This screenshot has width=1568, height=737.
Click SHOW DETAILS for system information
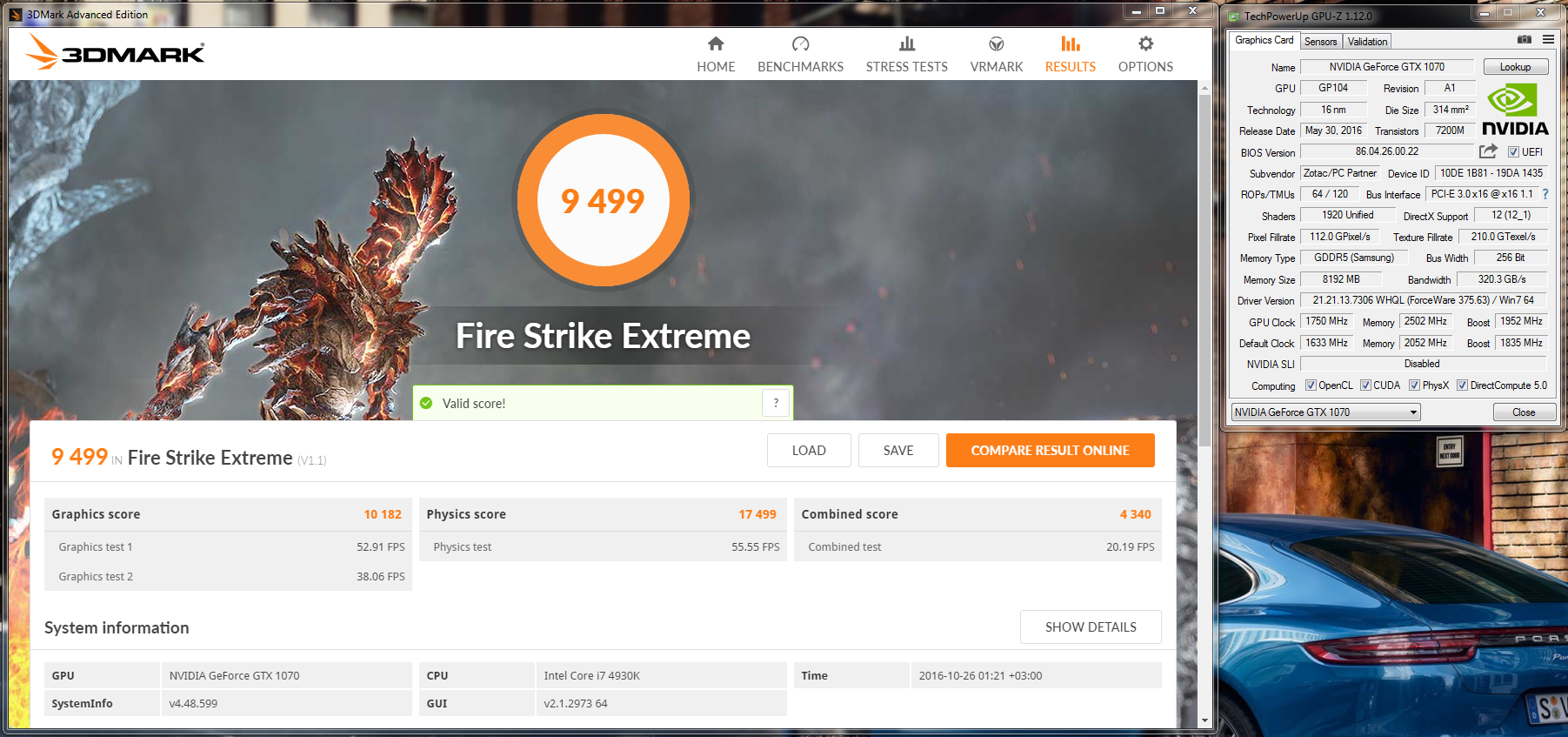click(1091, 626)
